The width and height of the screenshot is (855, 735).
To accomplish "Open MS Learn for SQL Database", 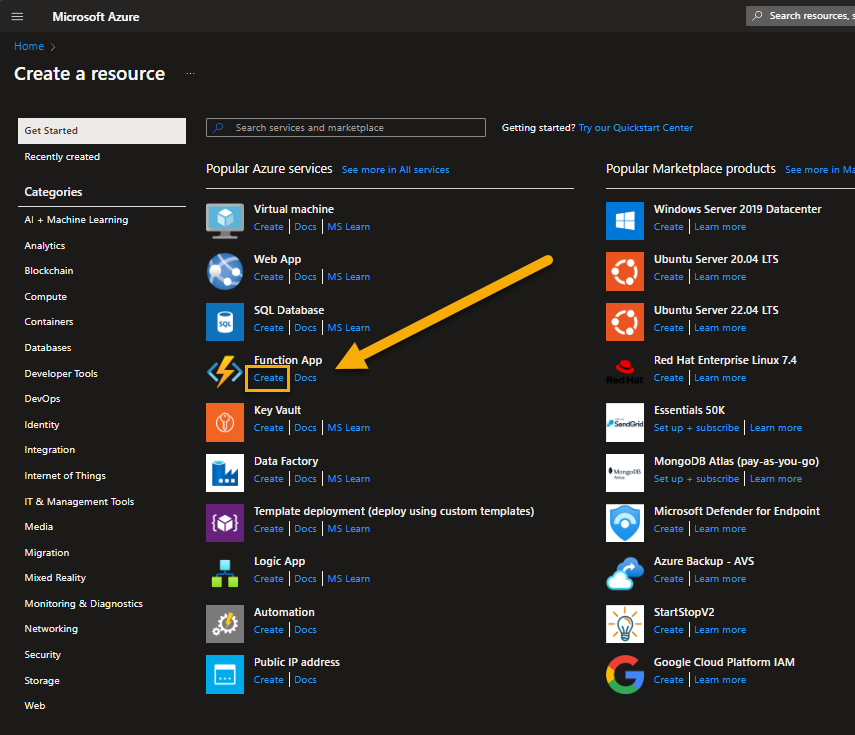I will tap(348, 328).
